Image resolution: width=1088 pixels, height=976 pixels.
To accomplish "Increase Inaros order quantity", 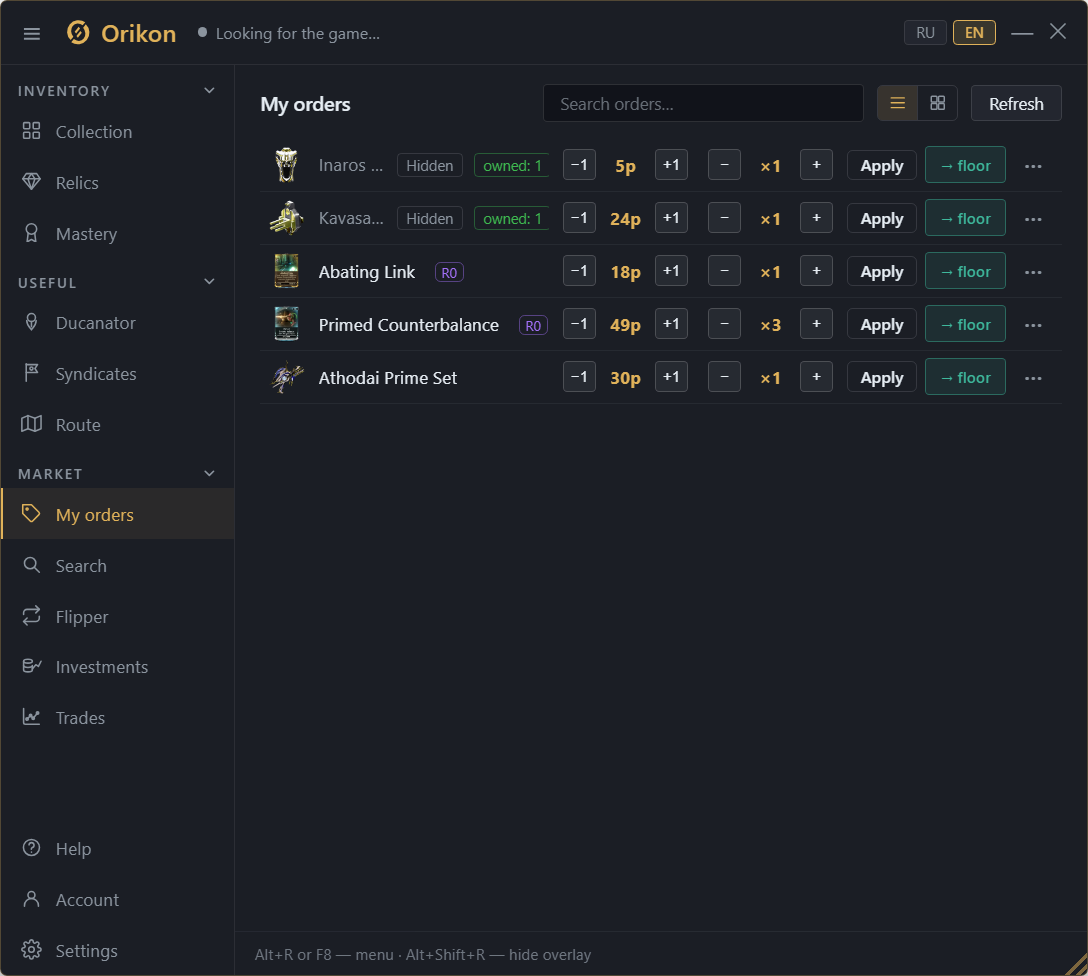I will [x=816, y=164].
